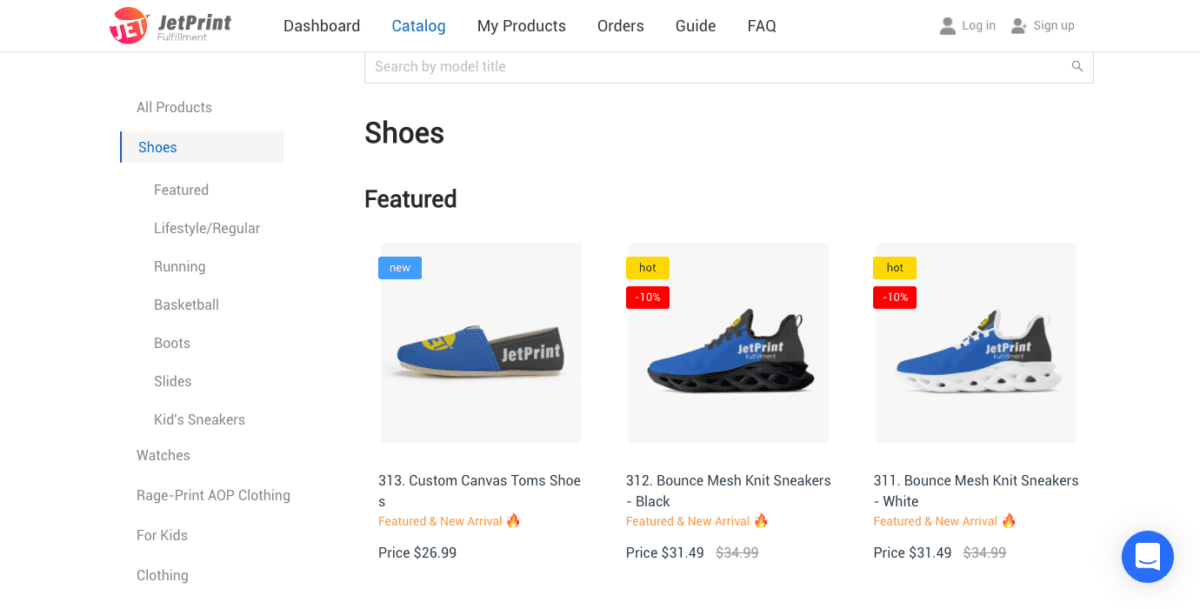The height and width of the screenshot is (609, 1200).
Task: Select Basketball subcategory
Action: pos(186,305)
